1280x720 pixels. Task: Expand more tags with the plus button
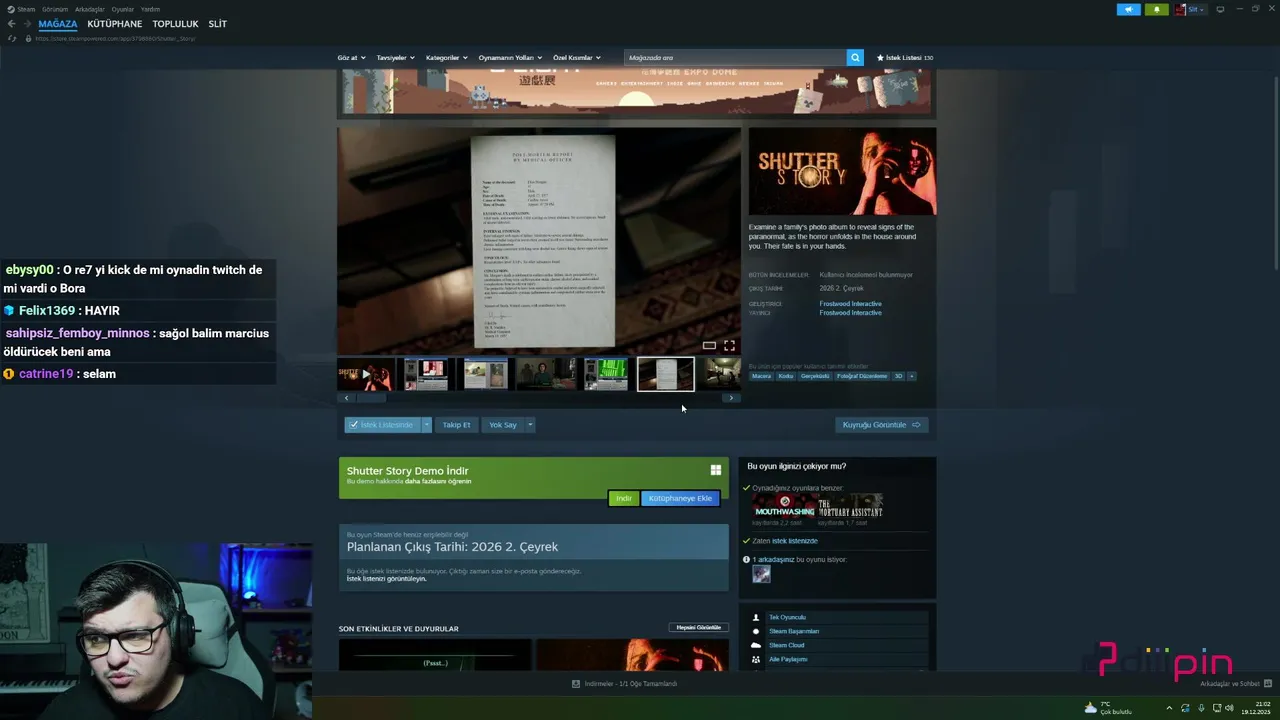[911, 376]
